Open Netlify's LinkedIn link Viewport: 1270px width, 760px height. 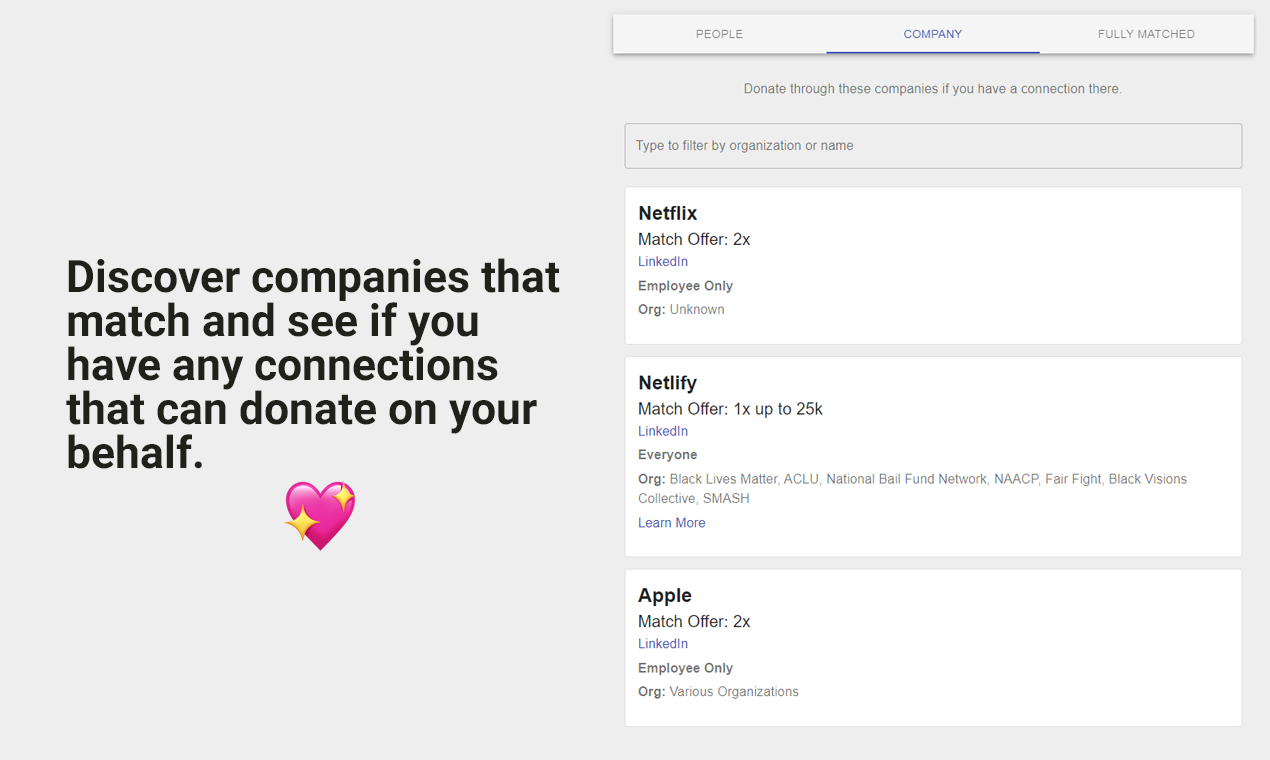pyautogui.click(x=663, y=432)
